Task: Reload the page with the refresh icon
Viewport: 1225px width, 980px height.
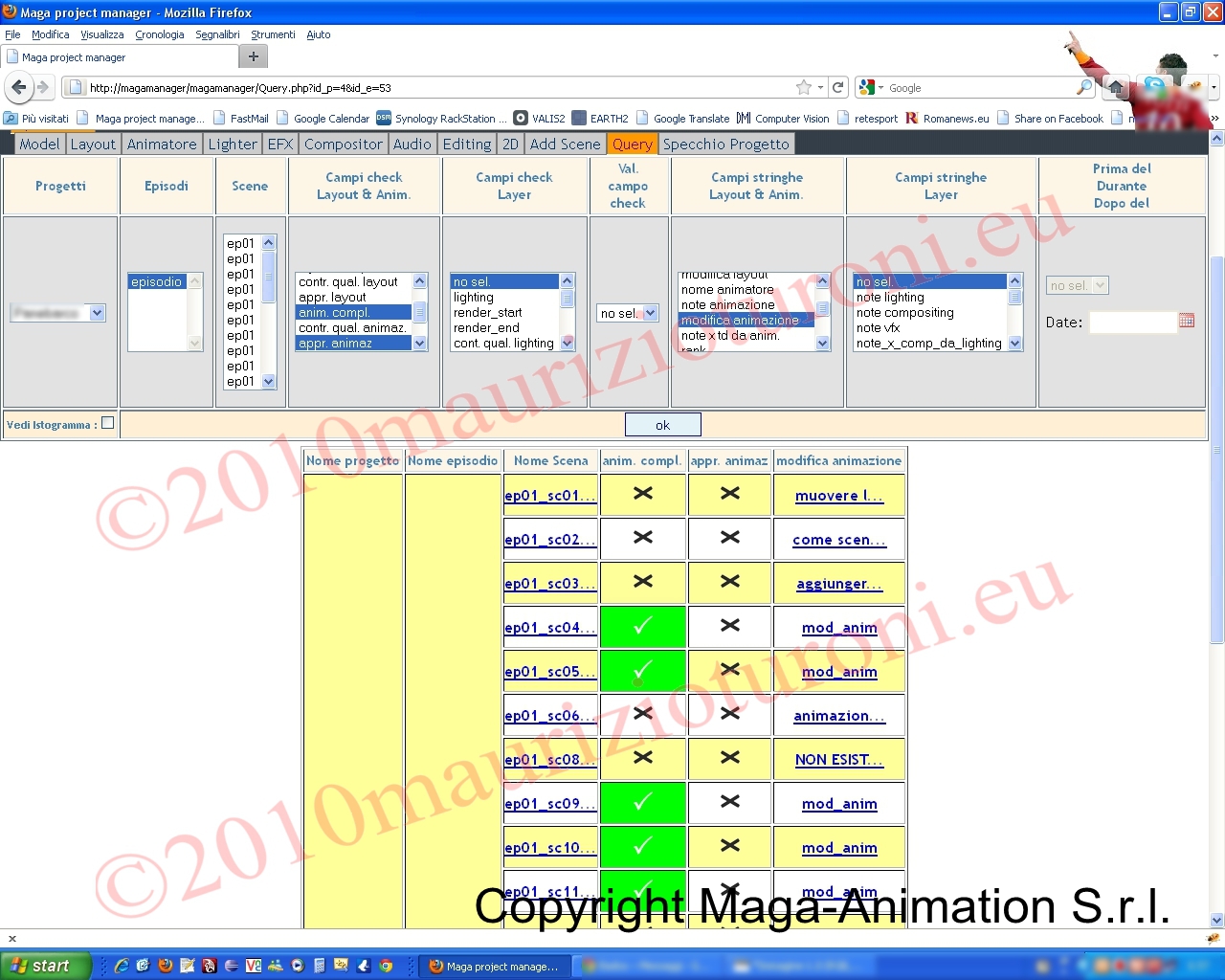Action: click(838, 87)
